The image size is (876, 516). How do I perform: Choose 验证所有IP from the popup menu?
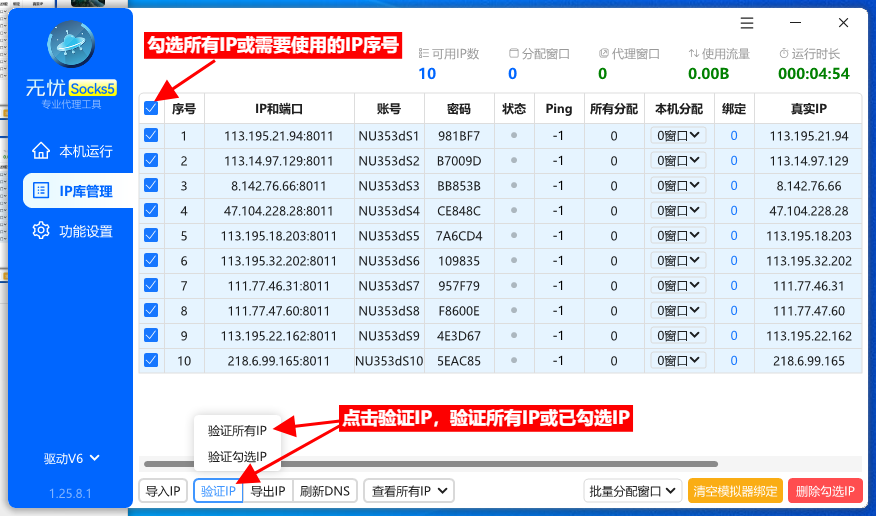[x=237, y=431]
